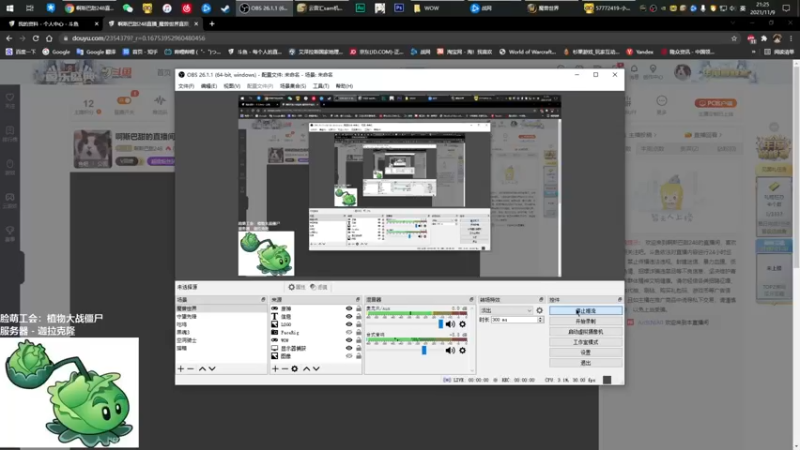Go back in Chrome browser

9,38
